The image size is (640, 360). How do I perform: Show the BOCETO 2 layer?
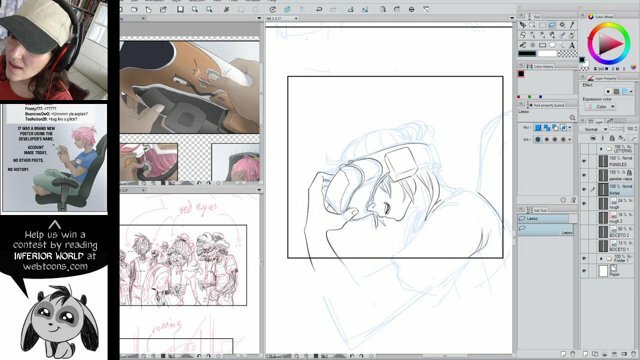click(x=584, y=232)
